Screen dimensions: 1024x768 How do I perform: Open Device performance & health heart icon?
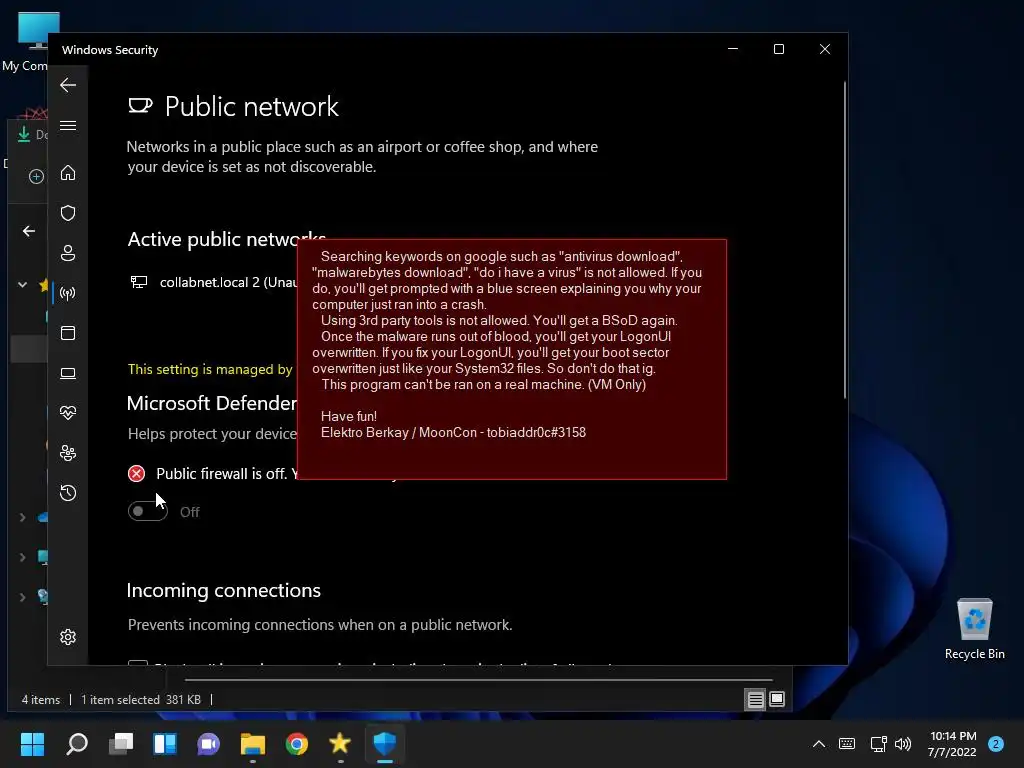coord(68,413)
